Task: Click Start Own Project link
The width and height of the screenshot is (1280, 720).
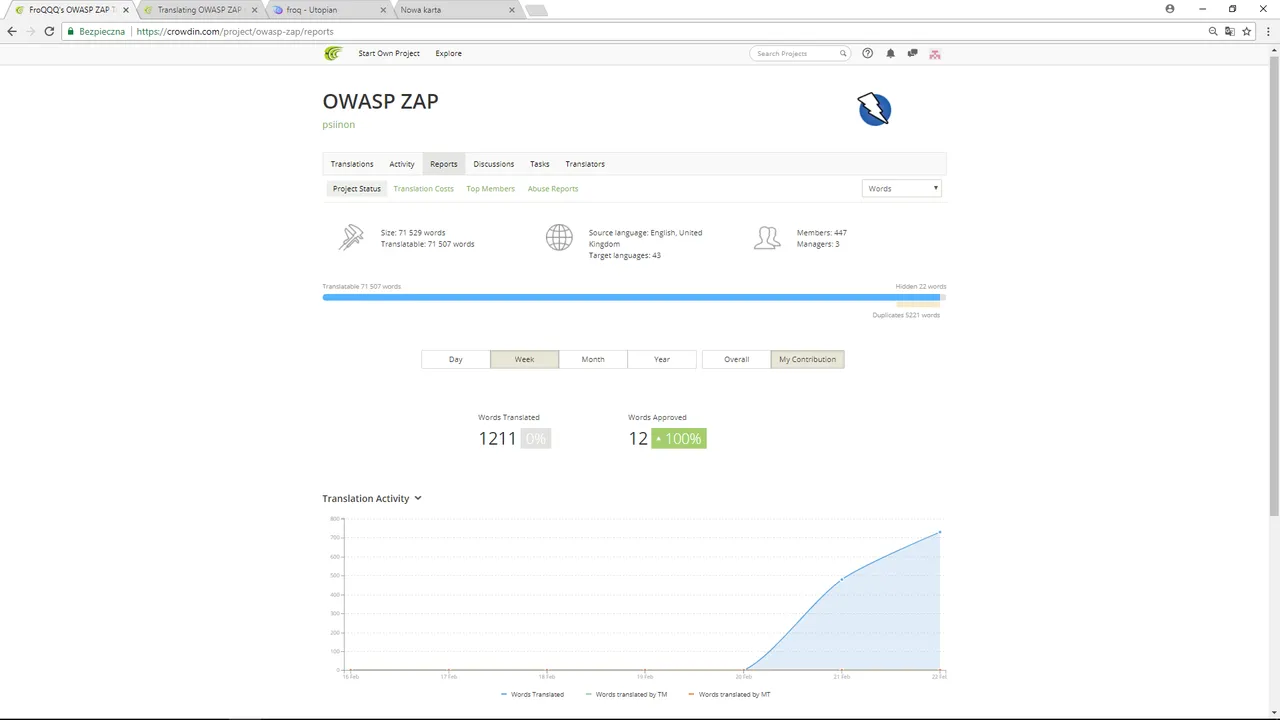Action: tap(389, 53)
